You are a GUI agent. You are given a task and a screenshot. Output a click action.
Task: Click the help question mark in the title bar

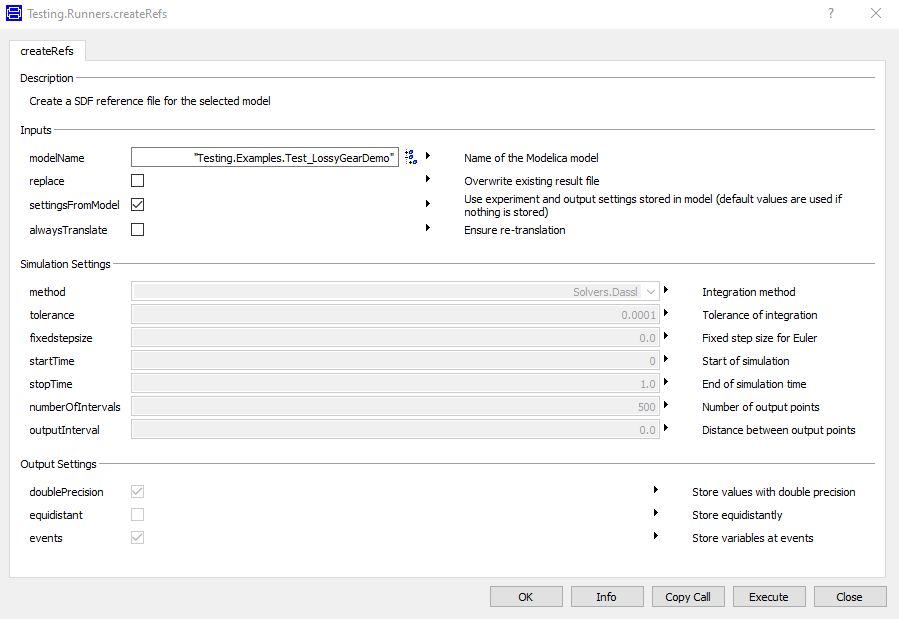[x=831, y=13]
